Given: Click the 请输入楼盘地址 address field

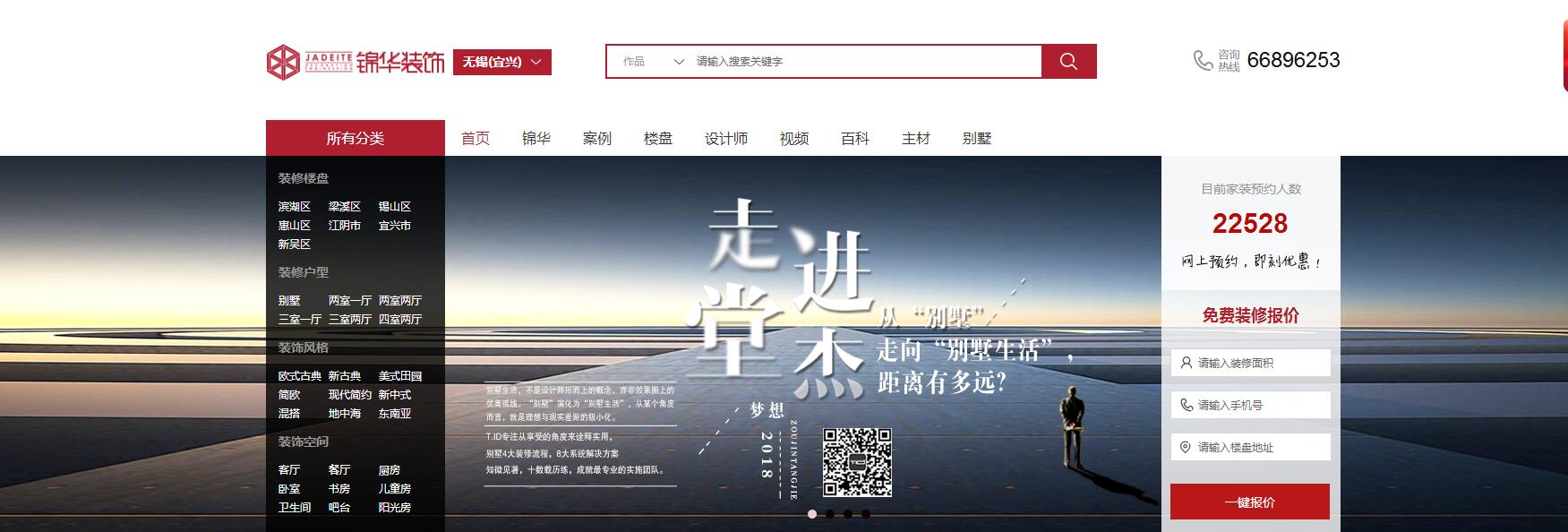Looking at the screenshot, I should click(1250, 447).
